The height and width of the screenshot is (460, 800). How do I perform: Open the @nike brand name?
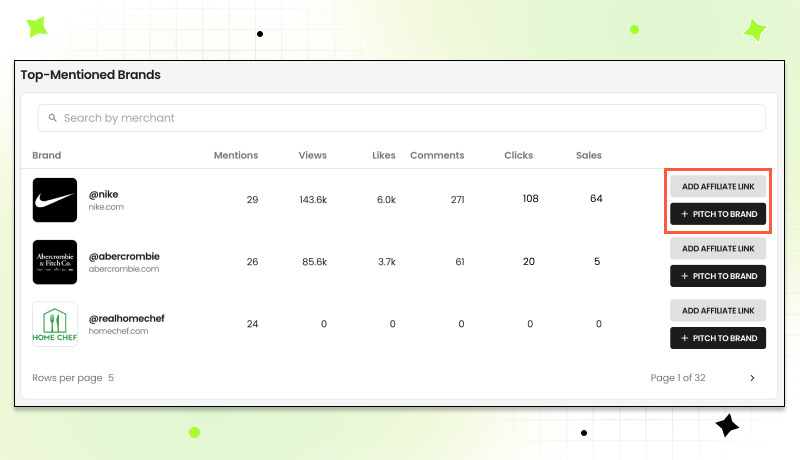(104, 194)
